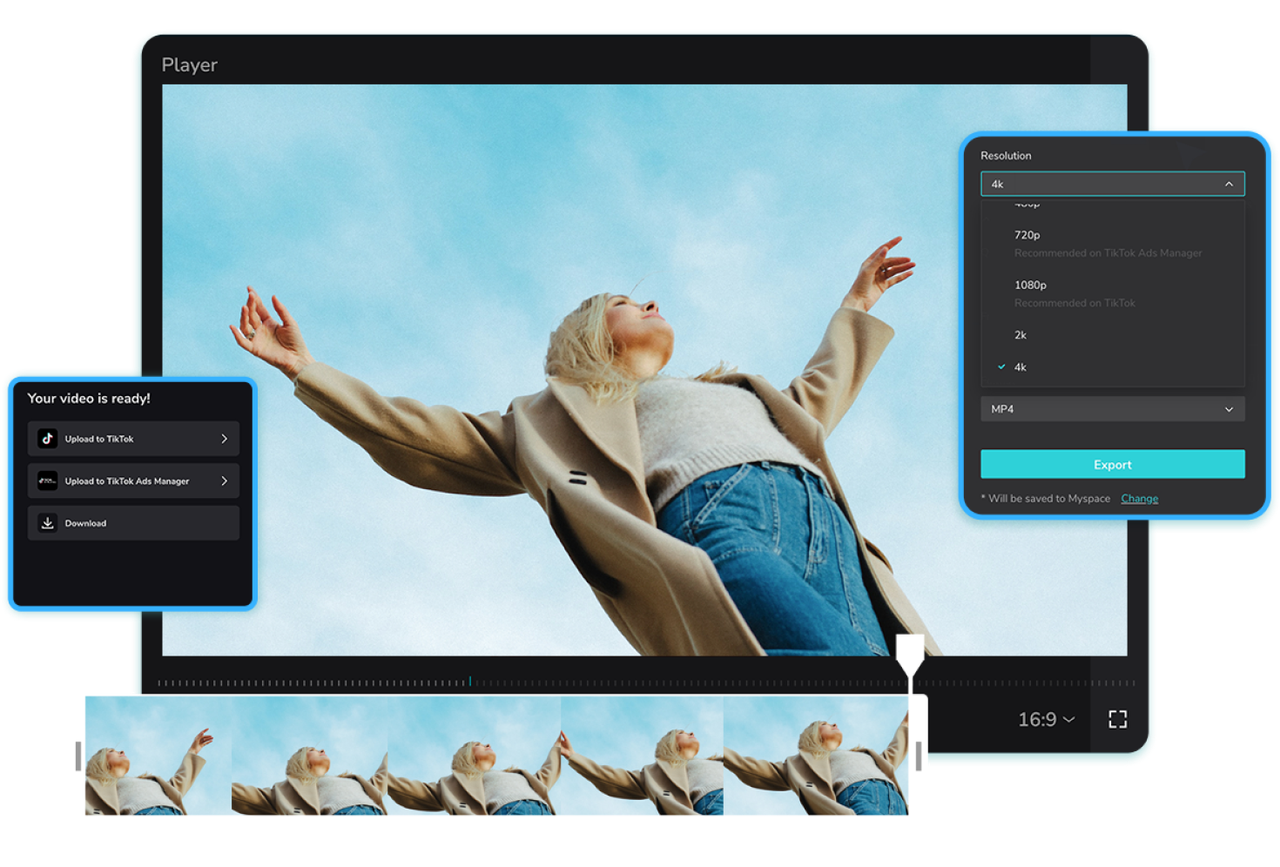The image size is (1280, 867).
Task: Click the Player panel title
Action: pyautogui.click(x=189, y=64)
